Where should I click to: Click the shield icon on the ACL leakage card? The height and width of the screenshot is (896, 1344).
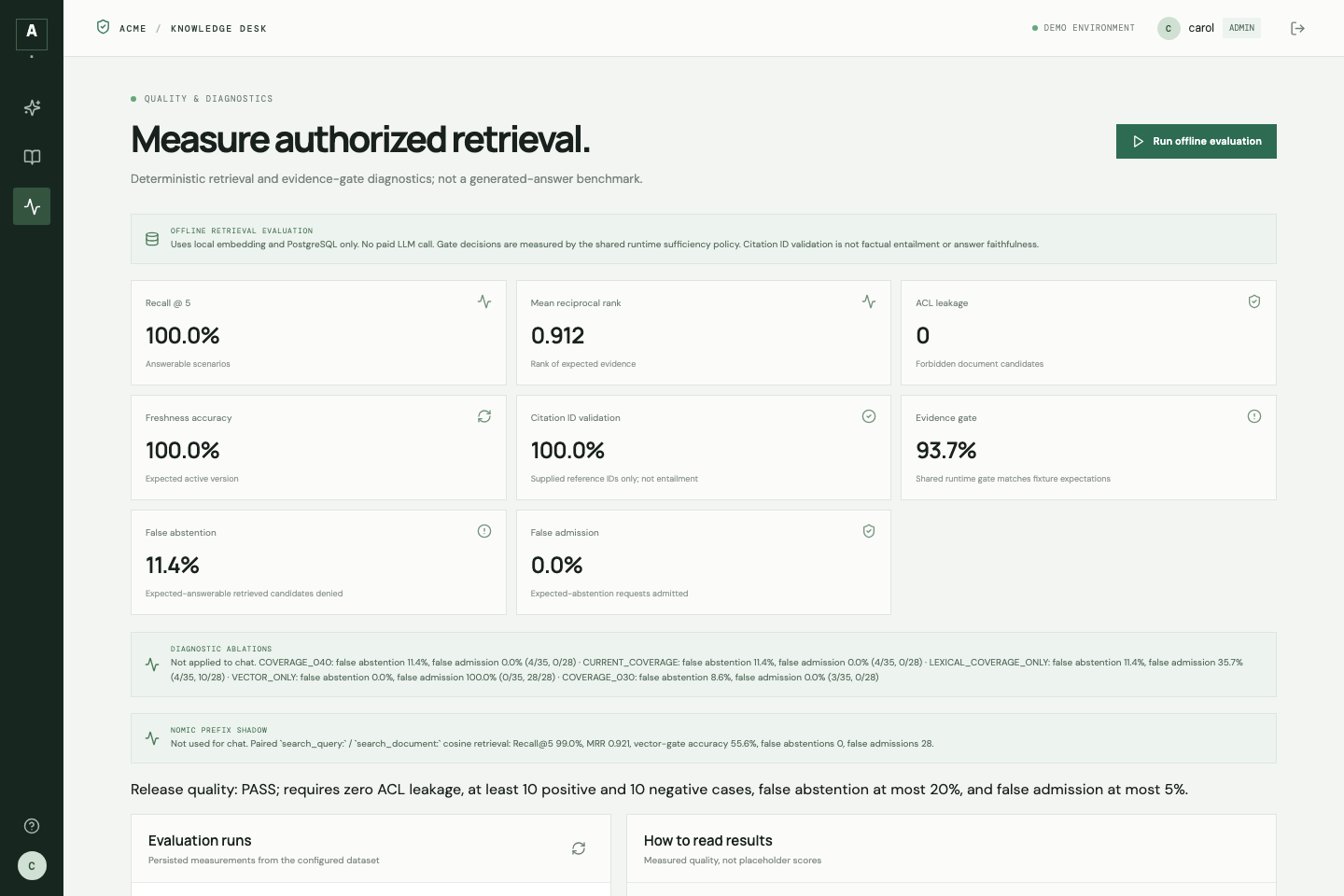(1254, 301)
